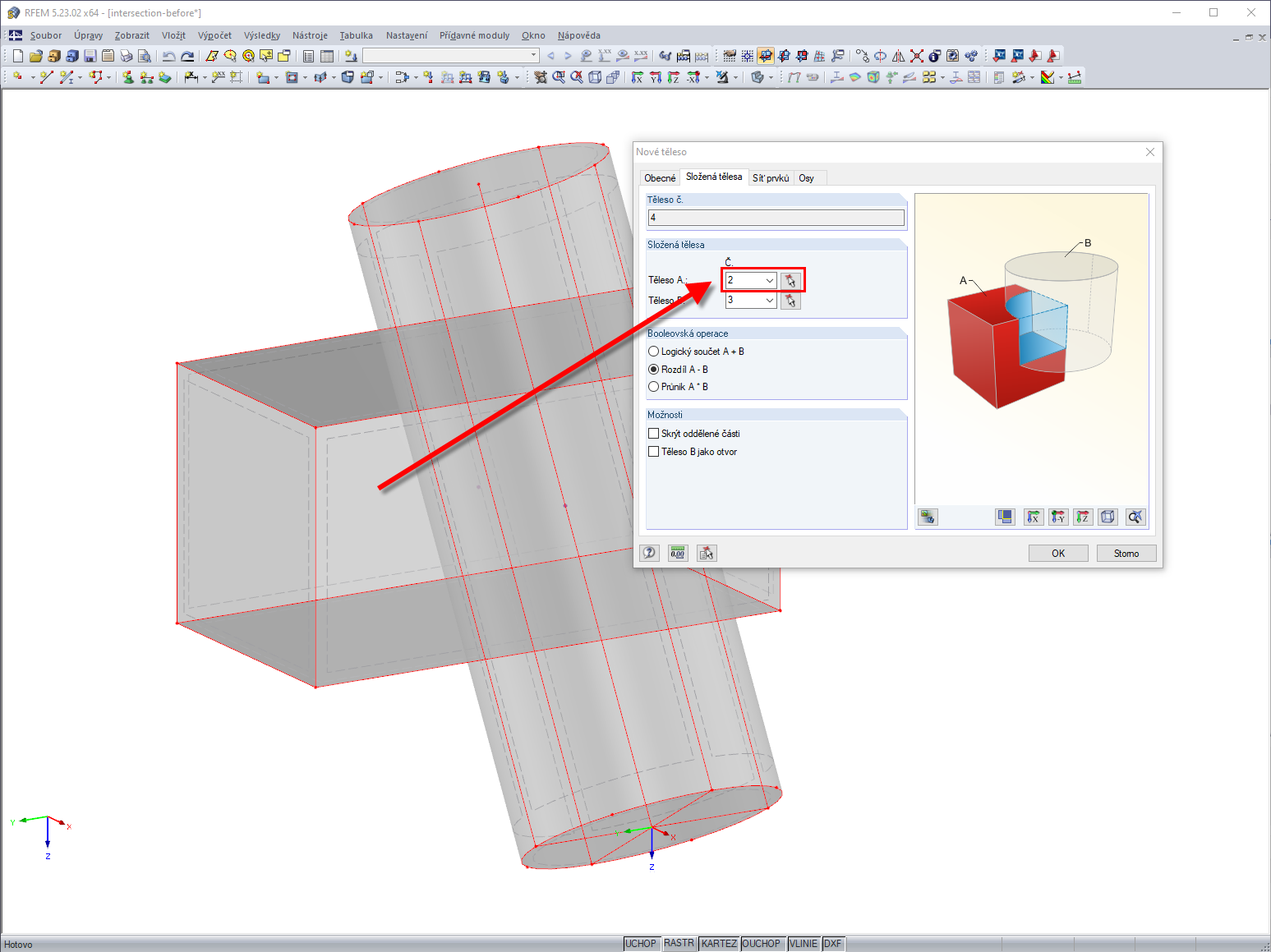Open the Výsledky menu
This screenshot has height=952, width=1271.
click(x=262, y=35)
